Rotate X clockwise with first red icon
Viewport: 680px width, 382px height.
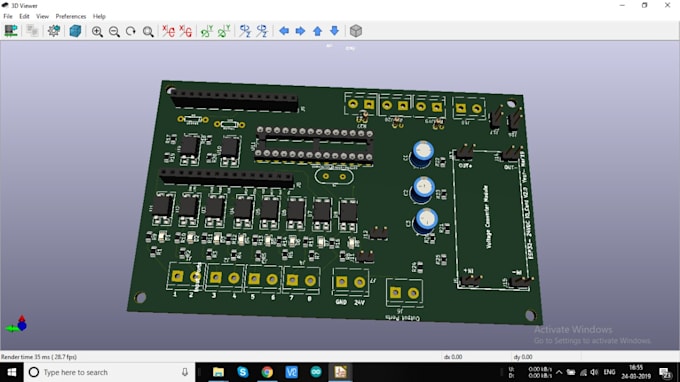[x=168, y=31]
